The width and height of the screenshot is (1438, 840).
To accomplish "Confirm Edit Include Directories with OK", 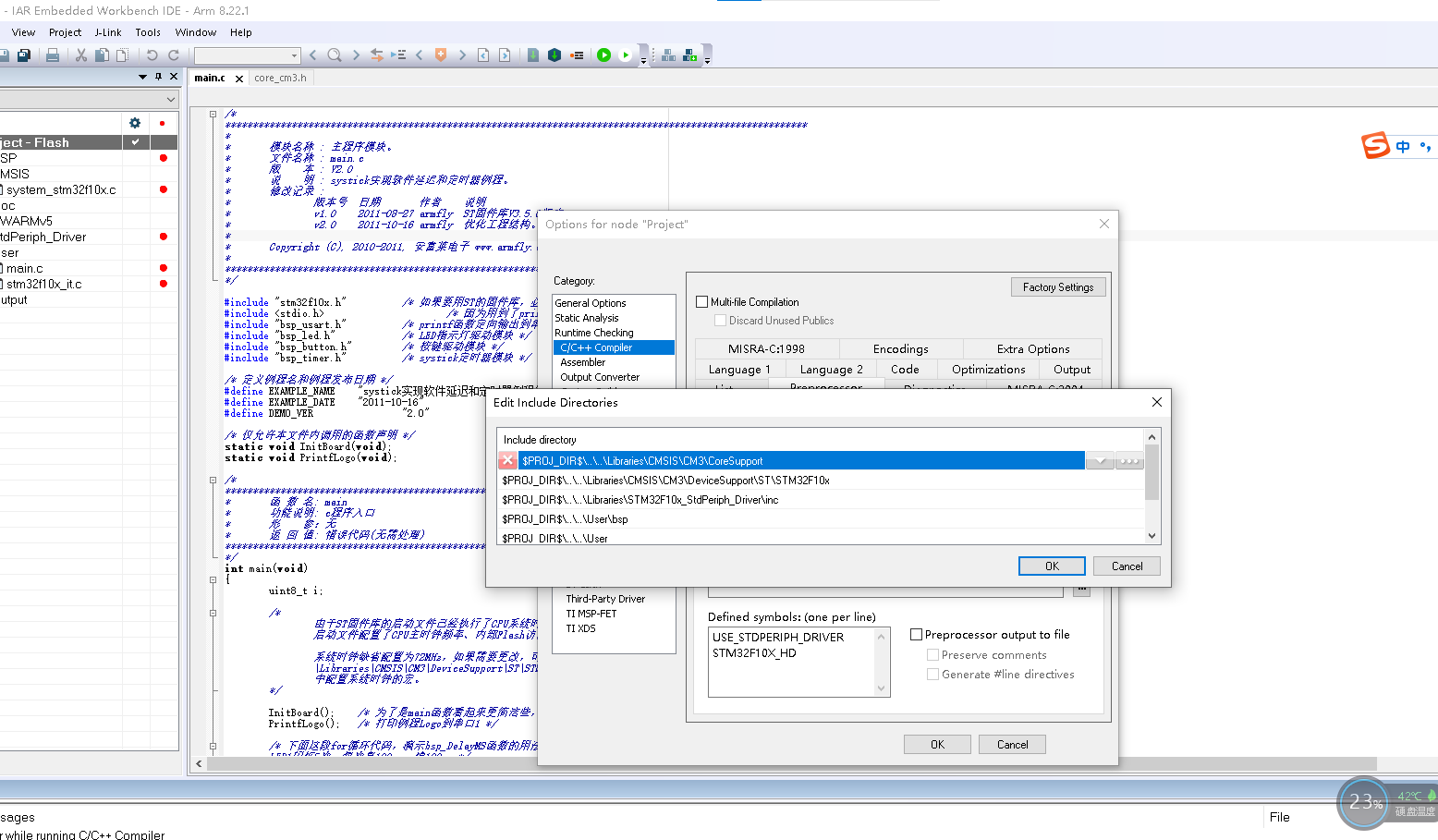I will click(x=1051, y=566).
